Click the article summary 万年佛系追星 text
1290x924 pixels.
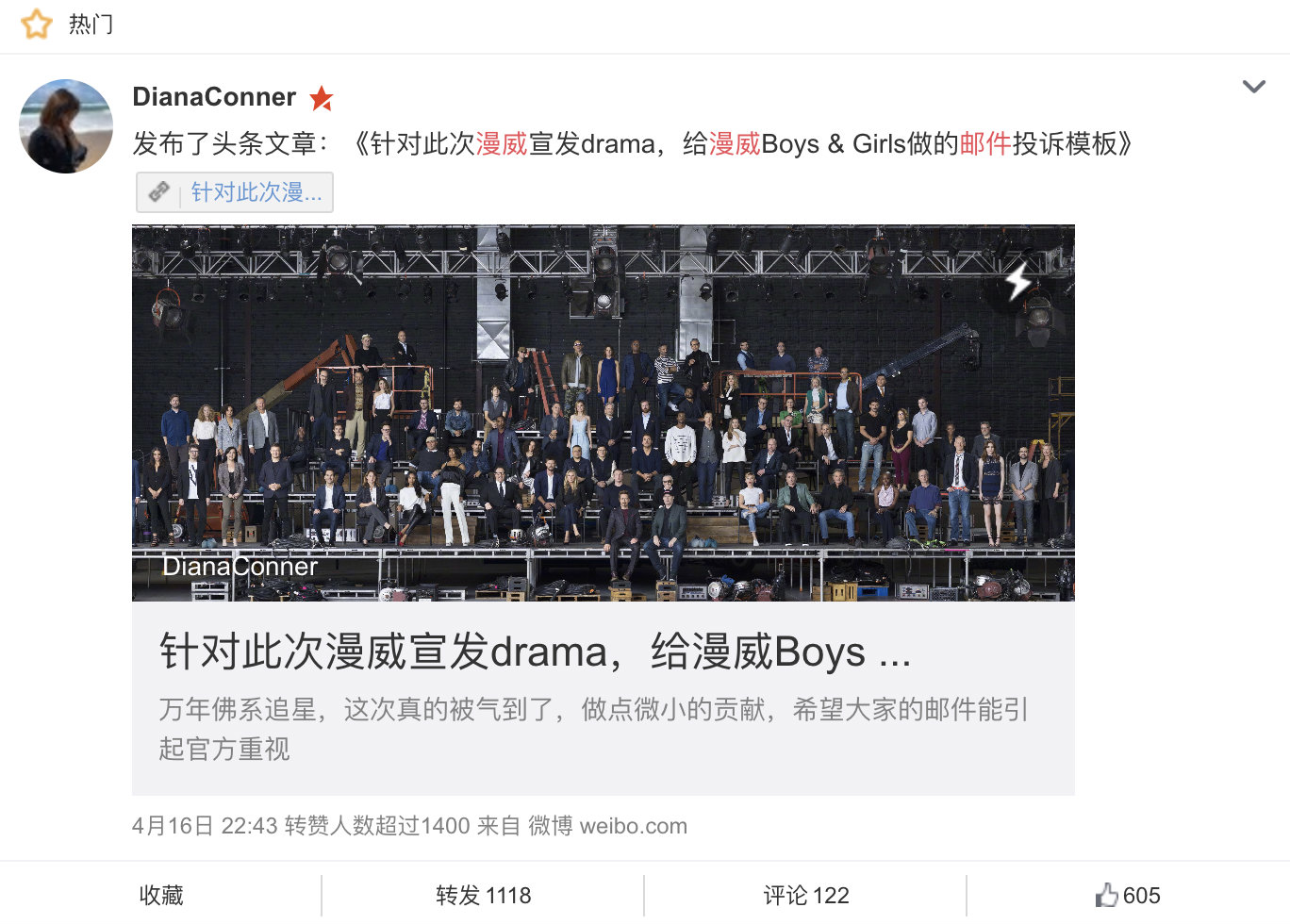(x=593, y=729)
